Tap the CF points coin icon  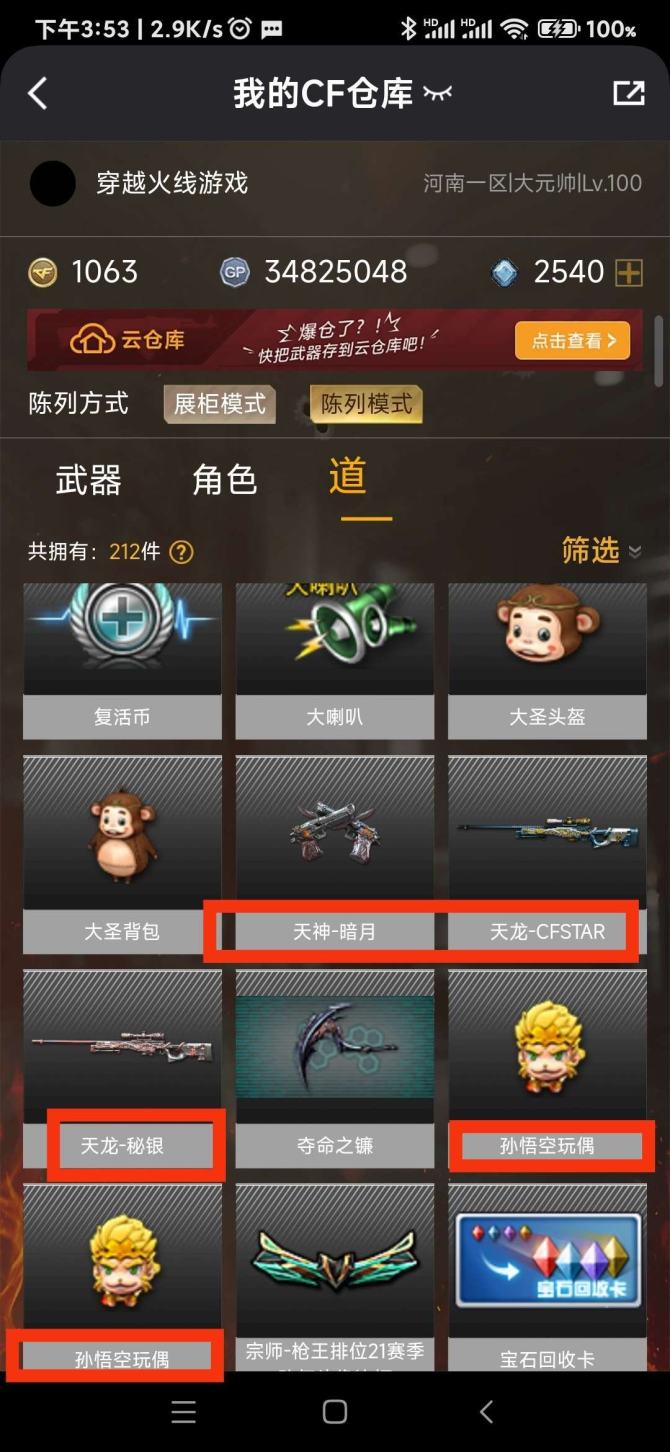click(x=43, y=272)
